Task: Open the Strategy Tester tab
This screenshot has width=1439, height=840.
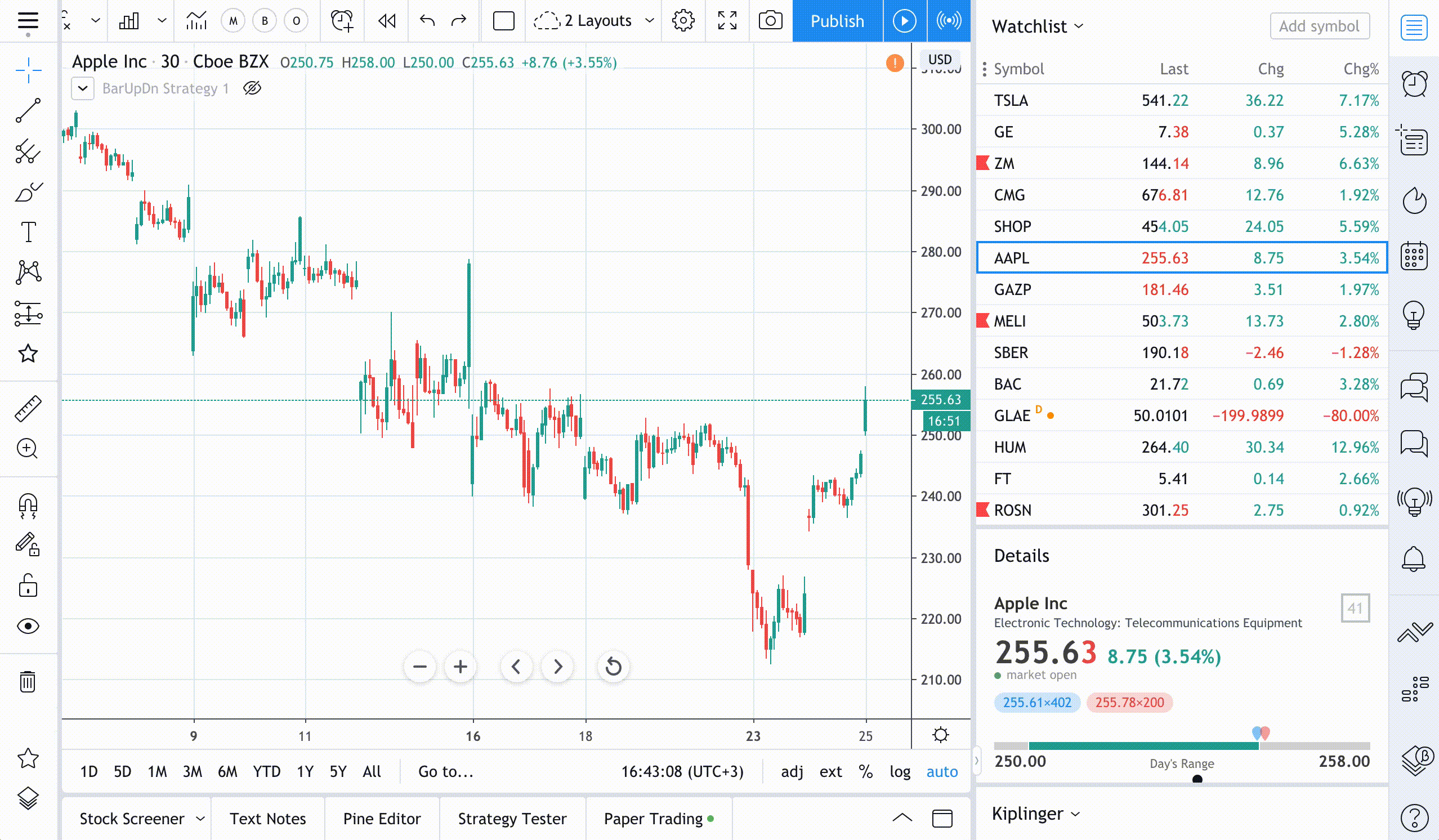Action: click(512, 818)
